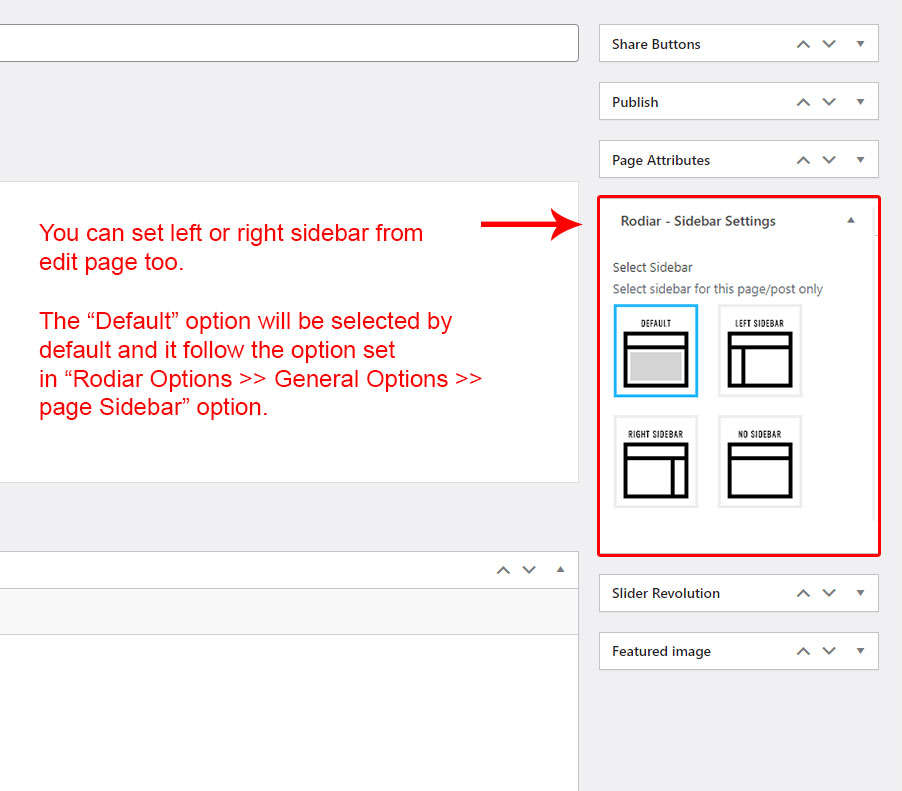
Task: Move Publish panel up arrow
Action: [x=802, y=102]
